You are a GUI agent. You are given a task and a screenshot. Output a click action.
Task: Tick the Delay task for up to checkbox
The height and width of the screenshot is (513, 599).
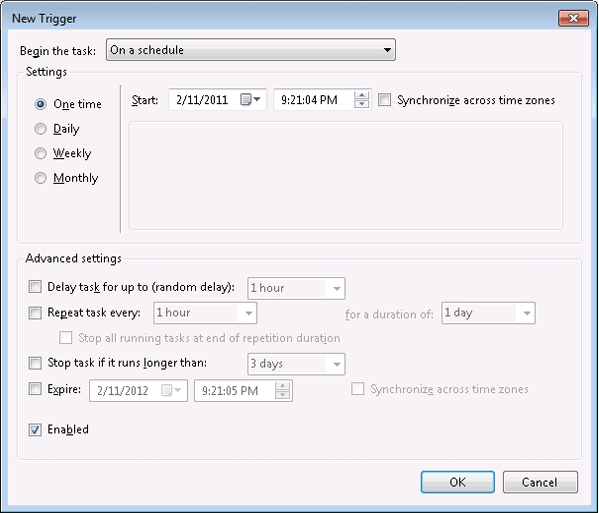click(x=35, y=286)
